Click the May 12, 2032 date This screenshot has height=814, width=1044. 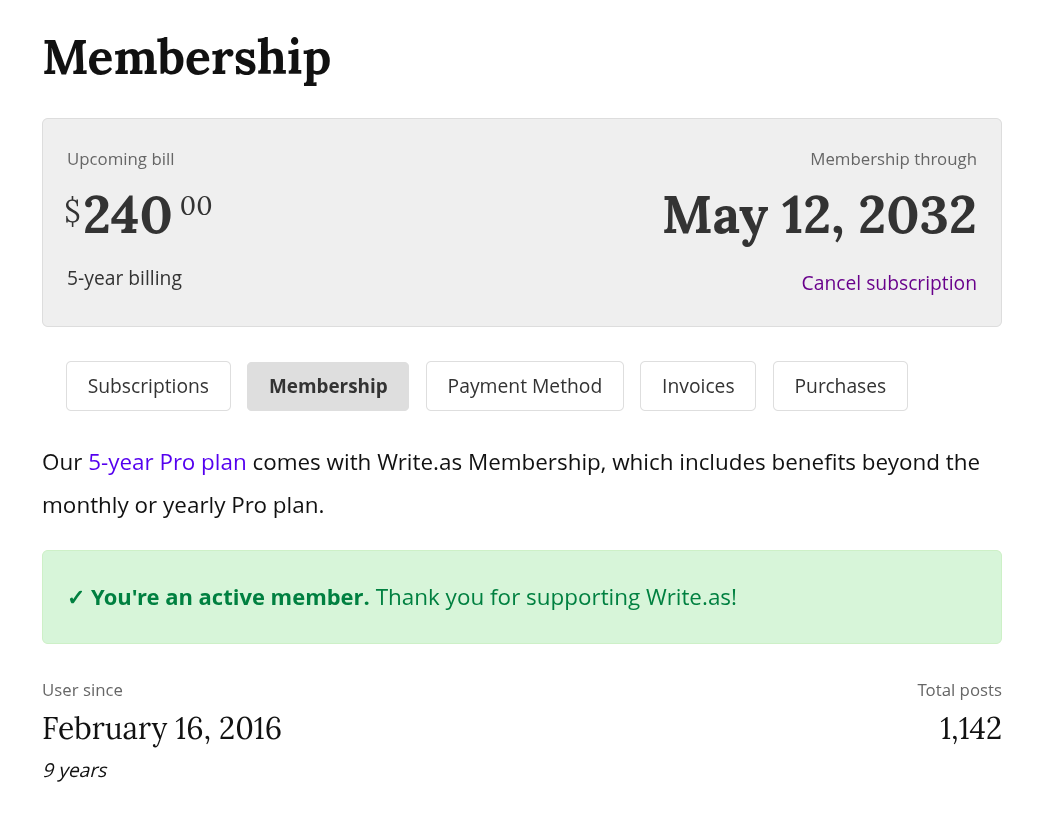819,215
